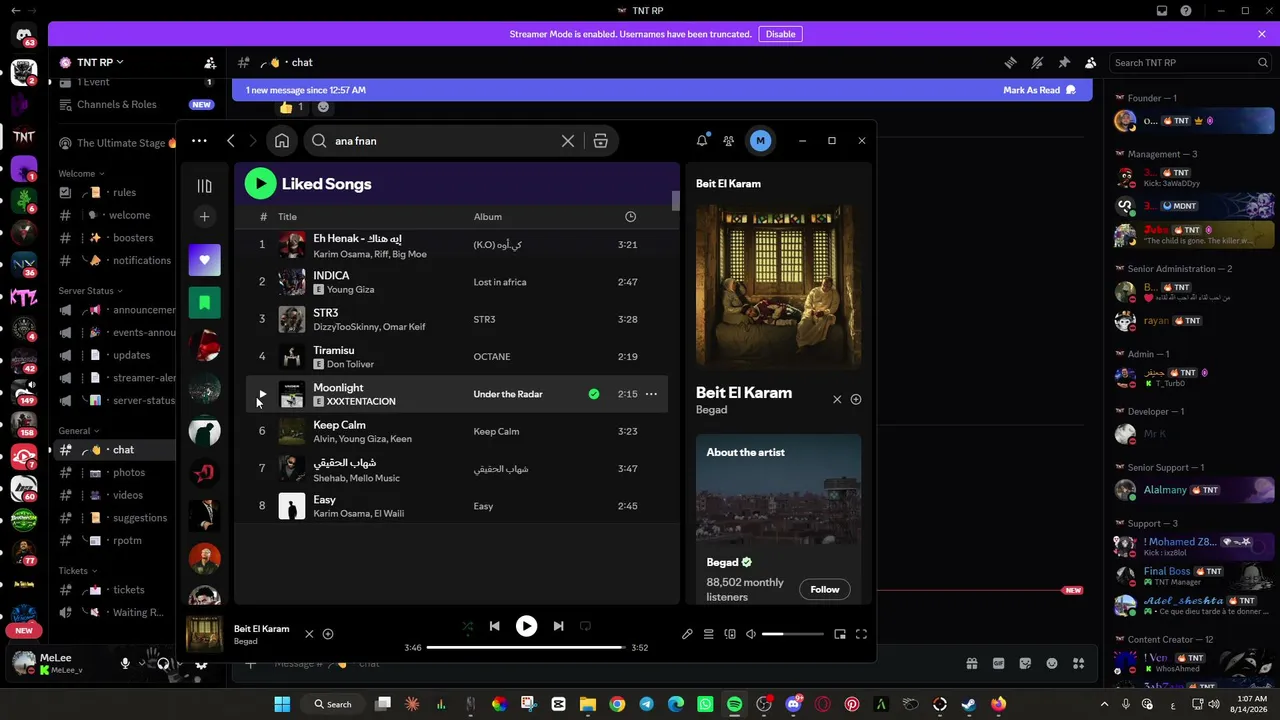This screenshot has width=1280, height=720.
Task: Collapse Your Library in Spotify sidebar
Action: click(204, 186)
